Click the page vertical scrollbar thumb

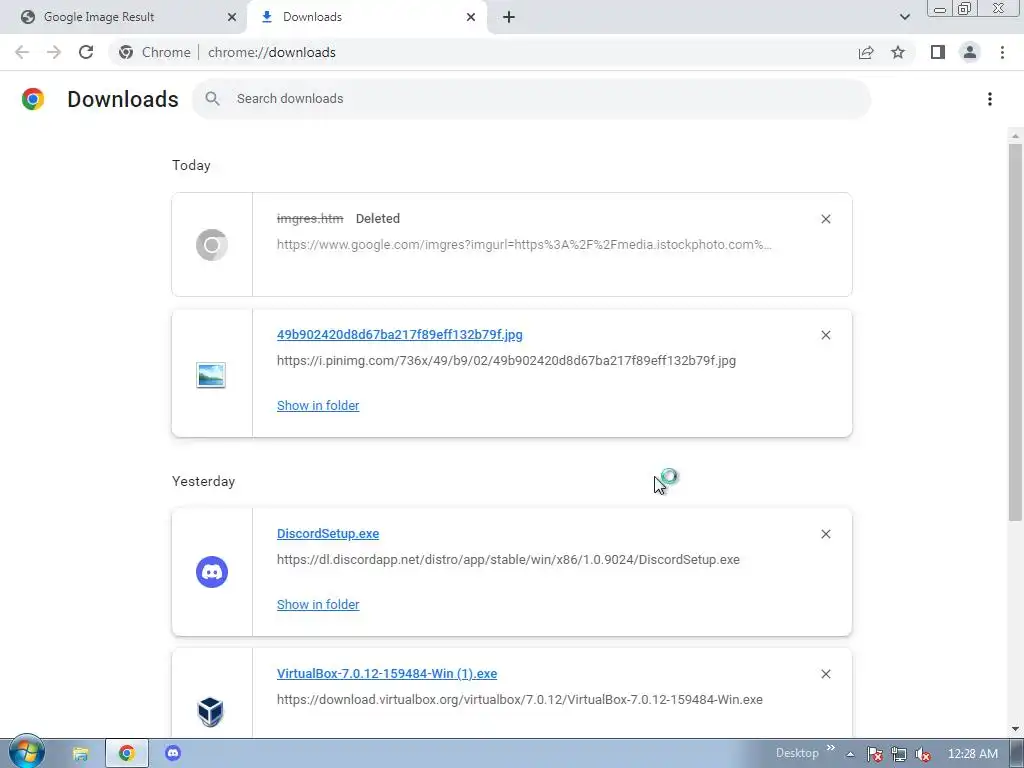[x=1015, y=332]
